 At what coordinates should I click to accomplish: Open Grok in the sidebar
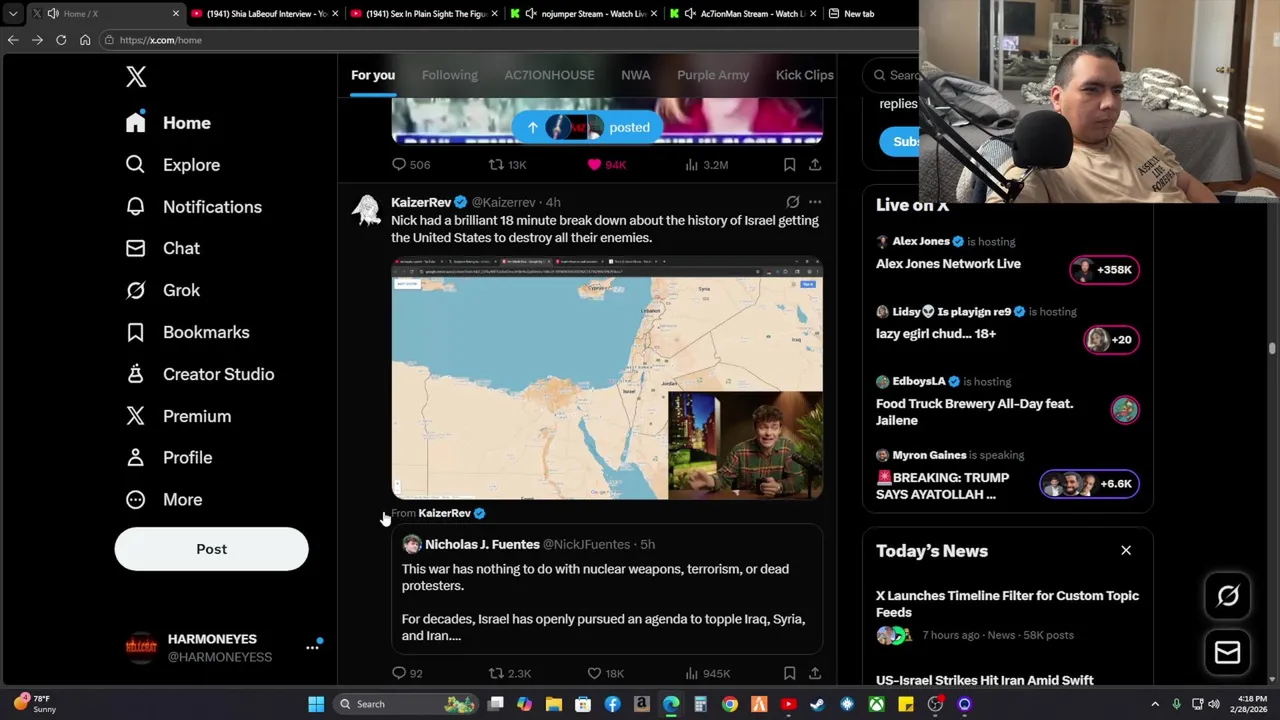click(x=163, y=290)
